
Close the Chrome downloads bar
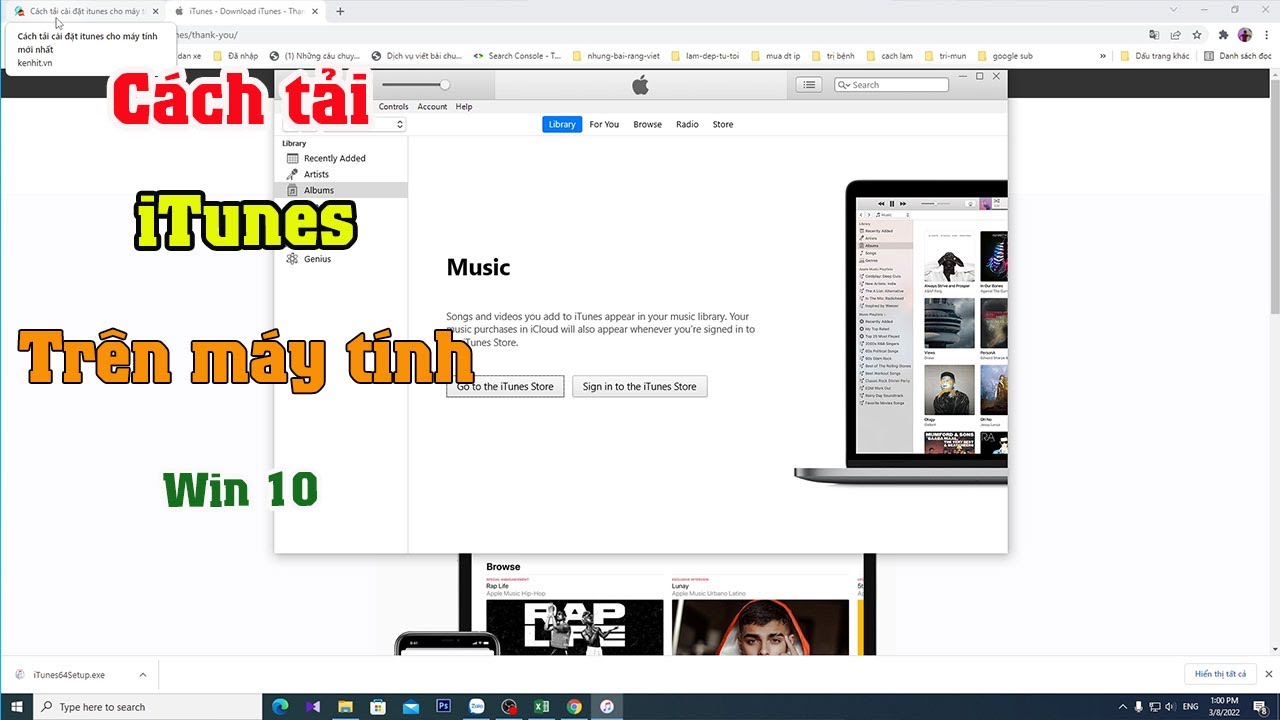coord(1269,675)
